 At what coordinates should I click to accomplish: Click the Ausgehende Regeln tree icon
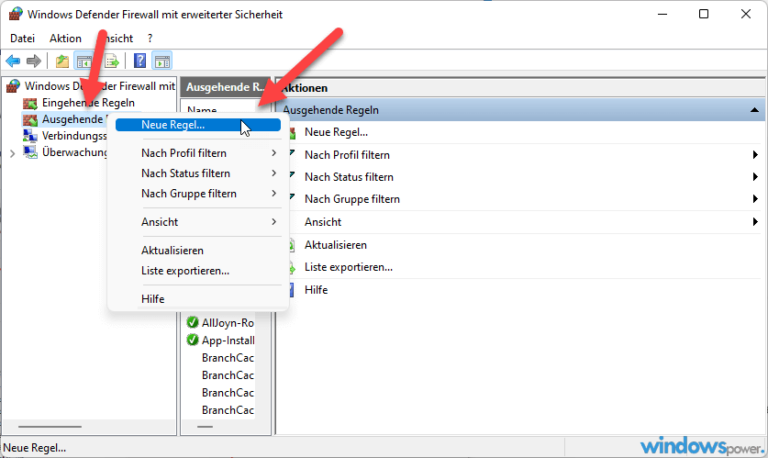[30, 120]
